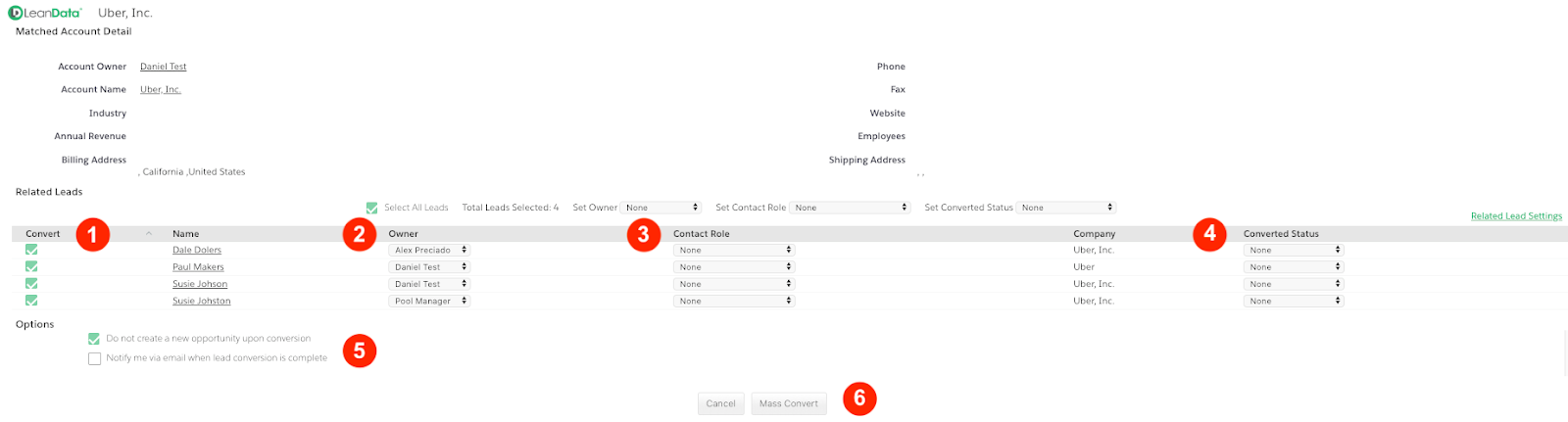Open Owner dropdown showing Alex Preciado
This screenshot has height=422, width=1568.
(429, 250)
